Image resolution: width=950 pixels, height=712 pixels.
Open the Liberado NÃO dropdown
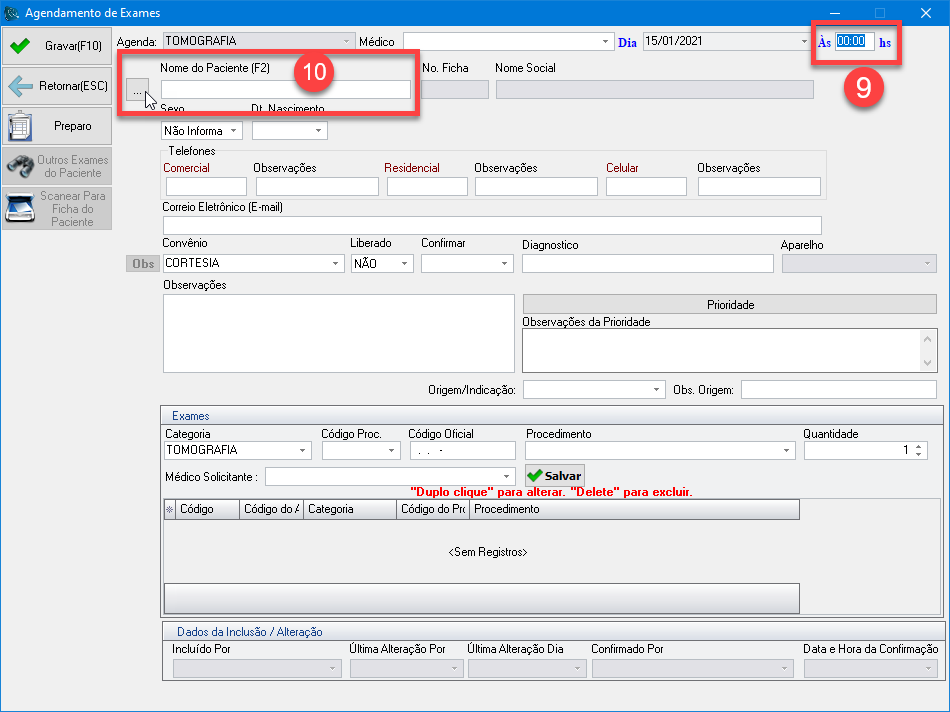(x=405, y=264)
